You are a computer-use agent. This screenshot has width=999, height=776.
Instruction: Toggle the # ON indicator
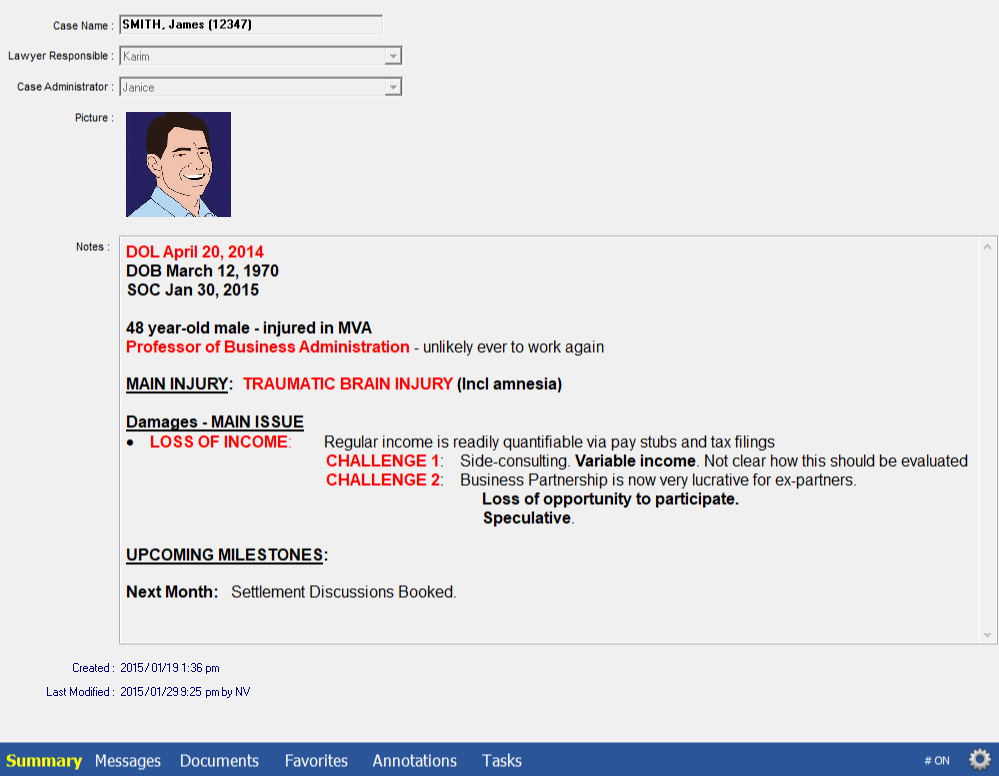coord(937,761)
